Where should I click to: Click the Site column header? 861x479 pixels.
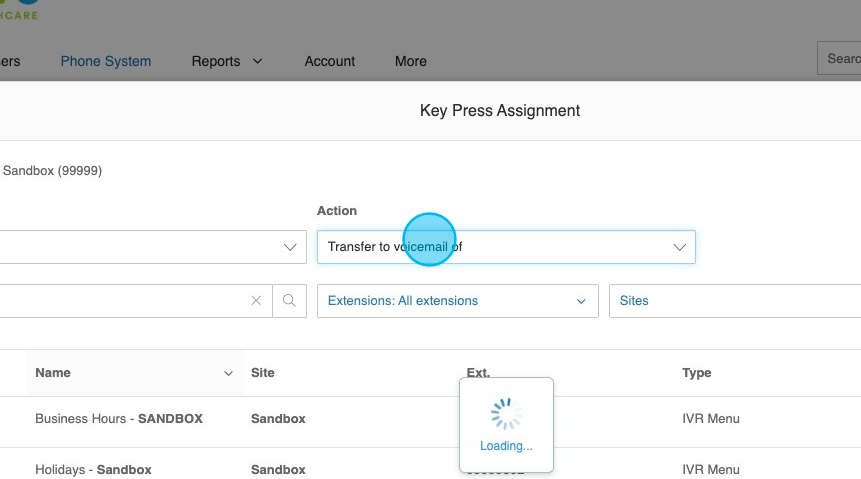pos(263,373)
